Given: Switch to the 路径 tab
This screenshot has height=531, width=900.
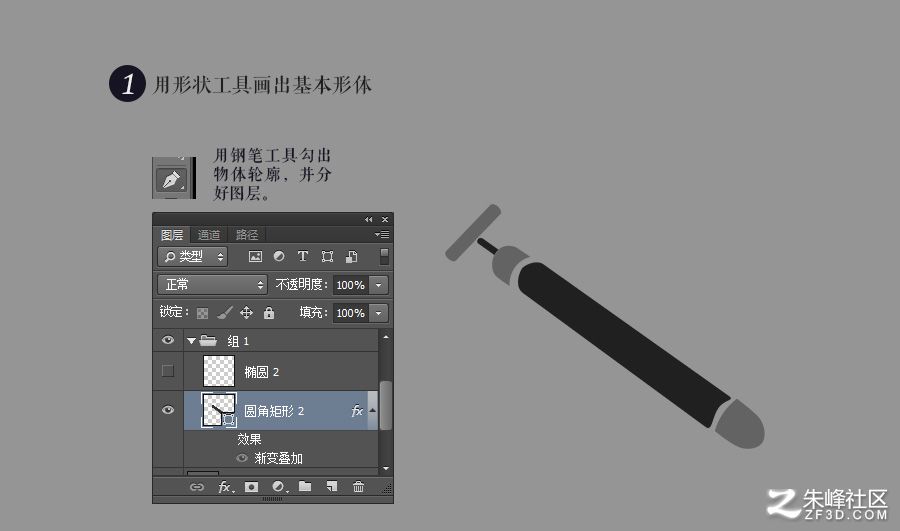Looking at the screenshot, I should (x=247, y=235).
